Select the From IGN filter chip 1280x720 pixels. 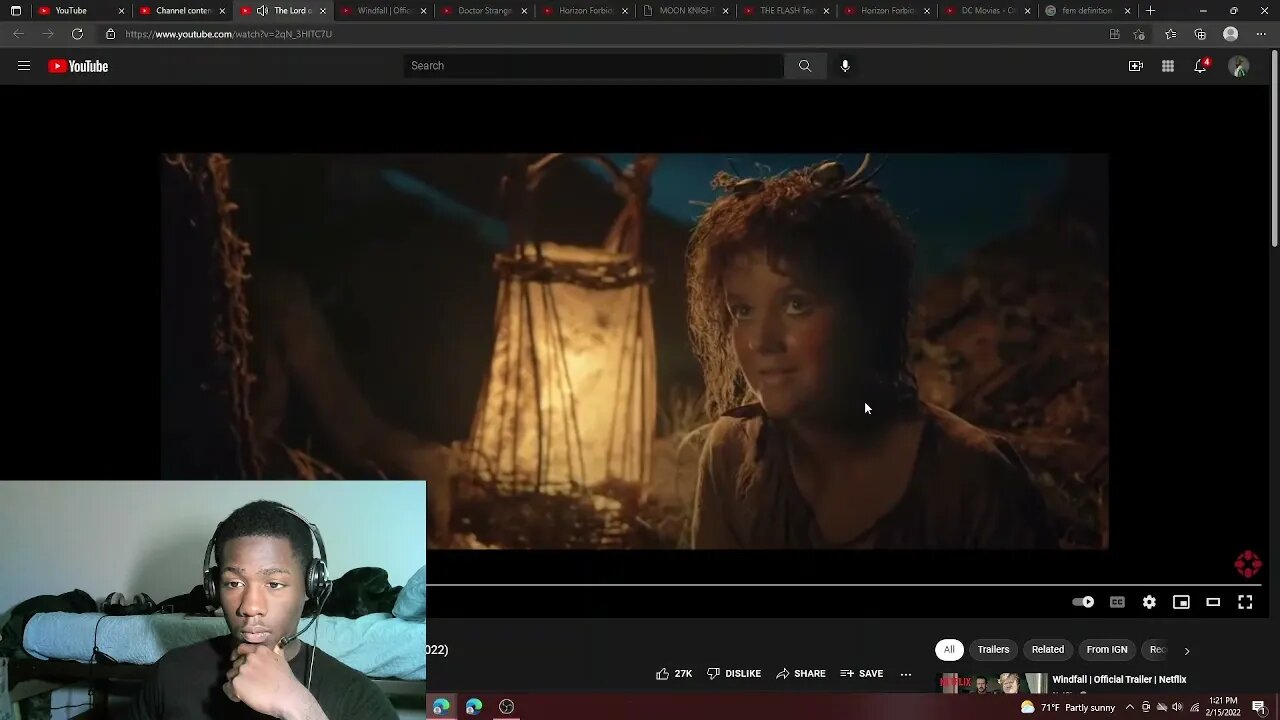coord(1107,650)
